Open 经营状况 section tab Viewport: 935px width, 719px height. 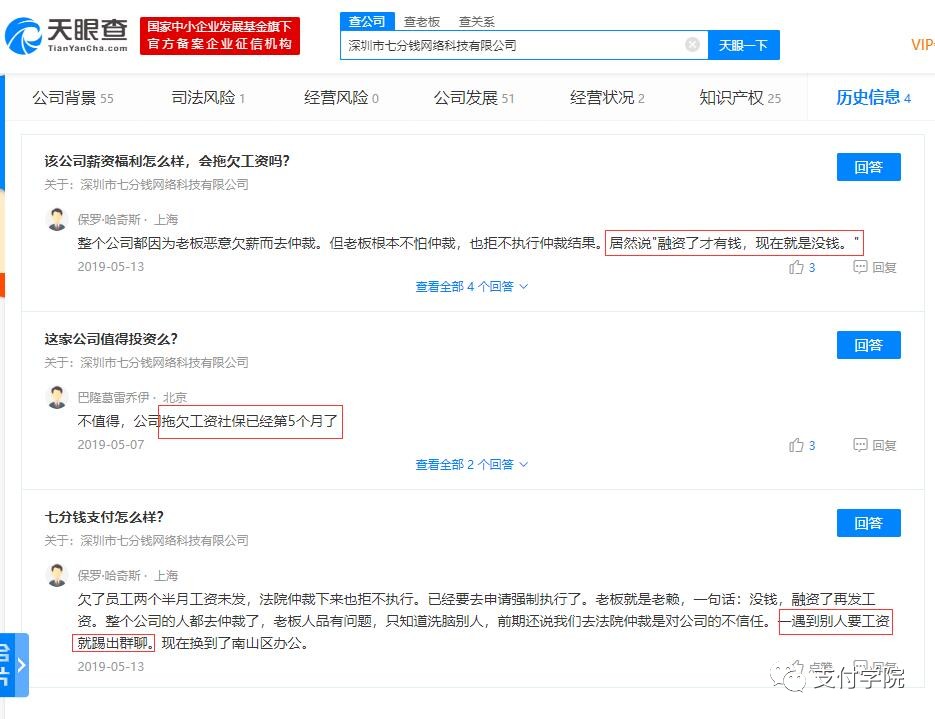(x=607, y=98)
